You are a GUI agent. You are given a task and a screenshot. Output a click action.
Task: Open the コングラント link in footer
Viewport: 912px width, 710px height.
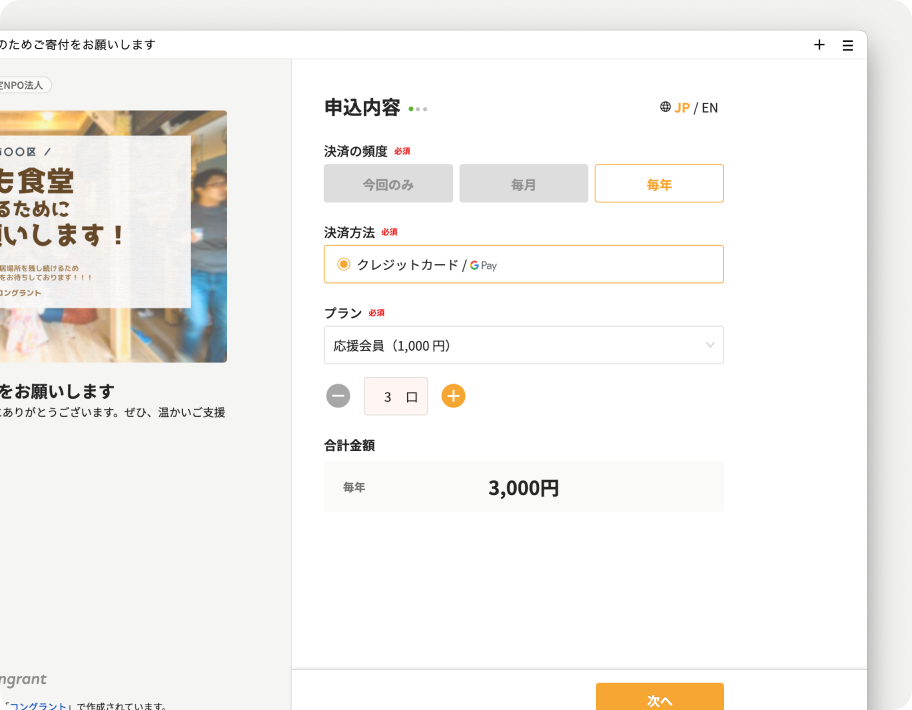pos(38,705)
